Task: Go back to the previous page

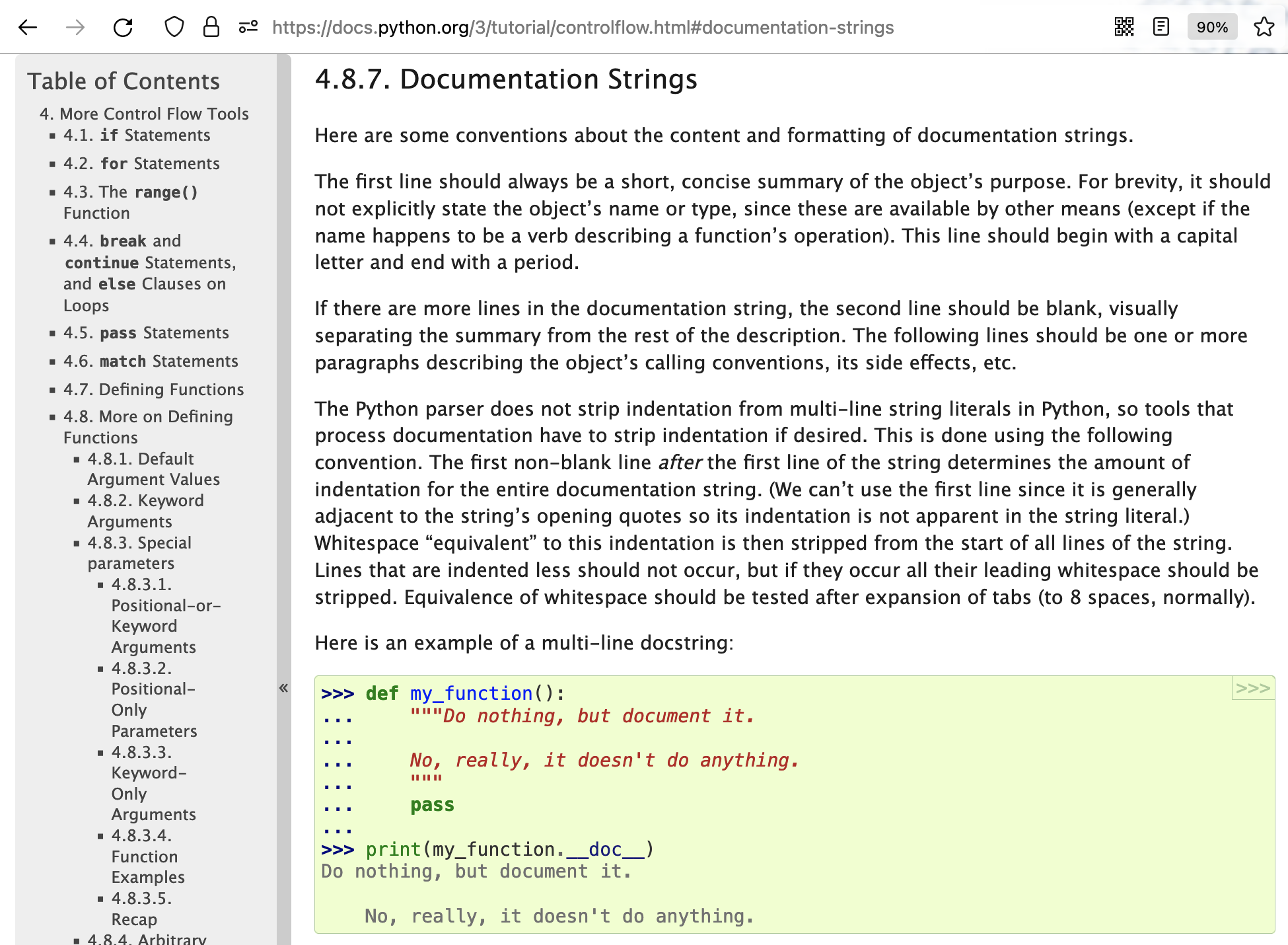Action: (x=28, y=27)
